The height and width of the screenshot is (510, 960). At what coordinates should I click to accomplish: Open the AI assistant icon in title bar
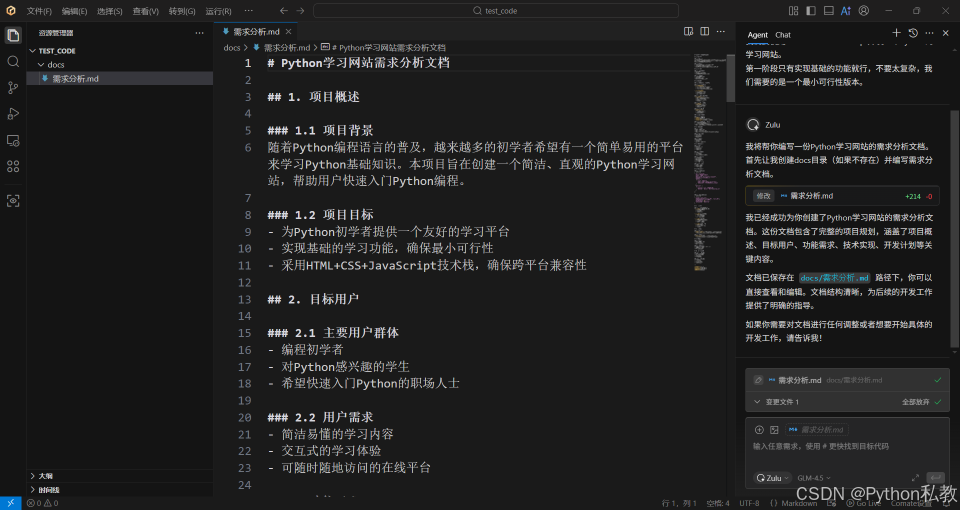[846, 10]
